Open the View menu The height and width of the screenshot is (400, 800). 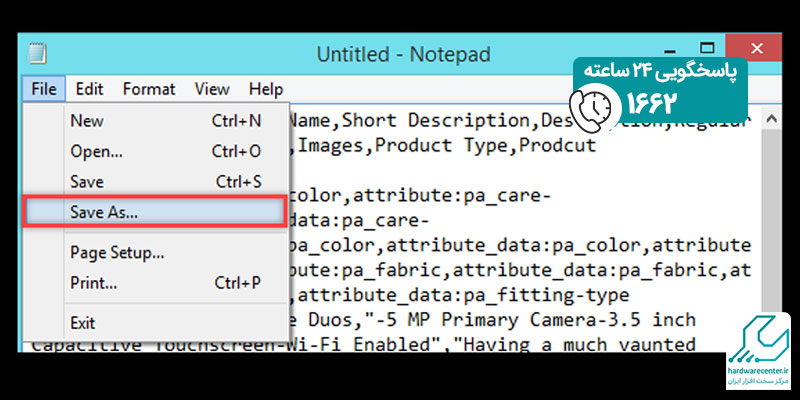[x=212, y=89]
